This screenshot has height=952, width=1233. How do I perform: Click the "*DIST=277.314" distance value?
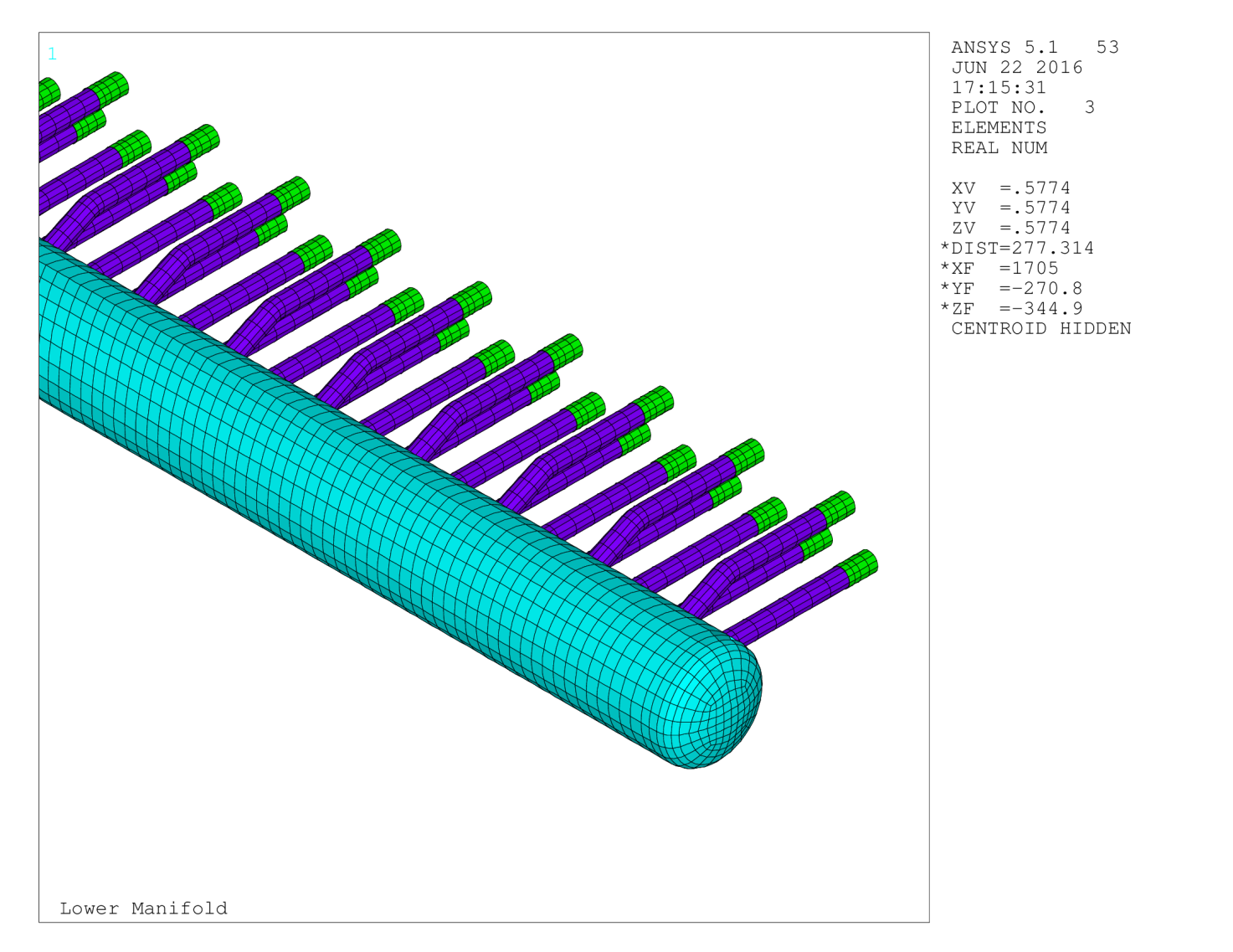click(x=1017, y=249)
